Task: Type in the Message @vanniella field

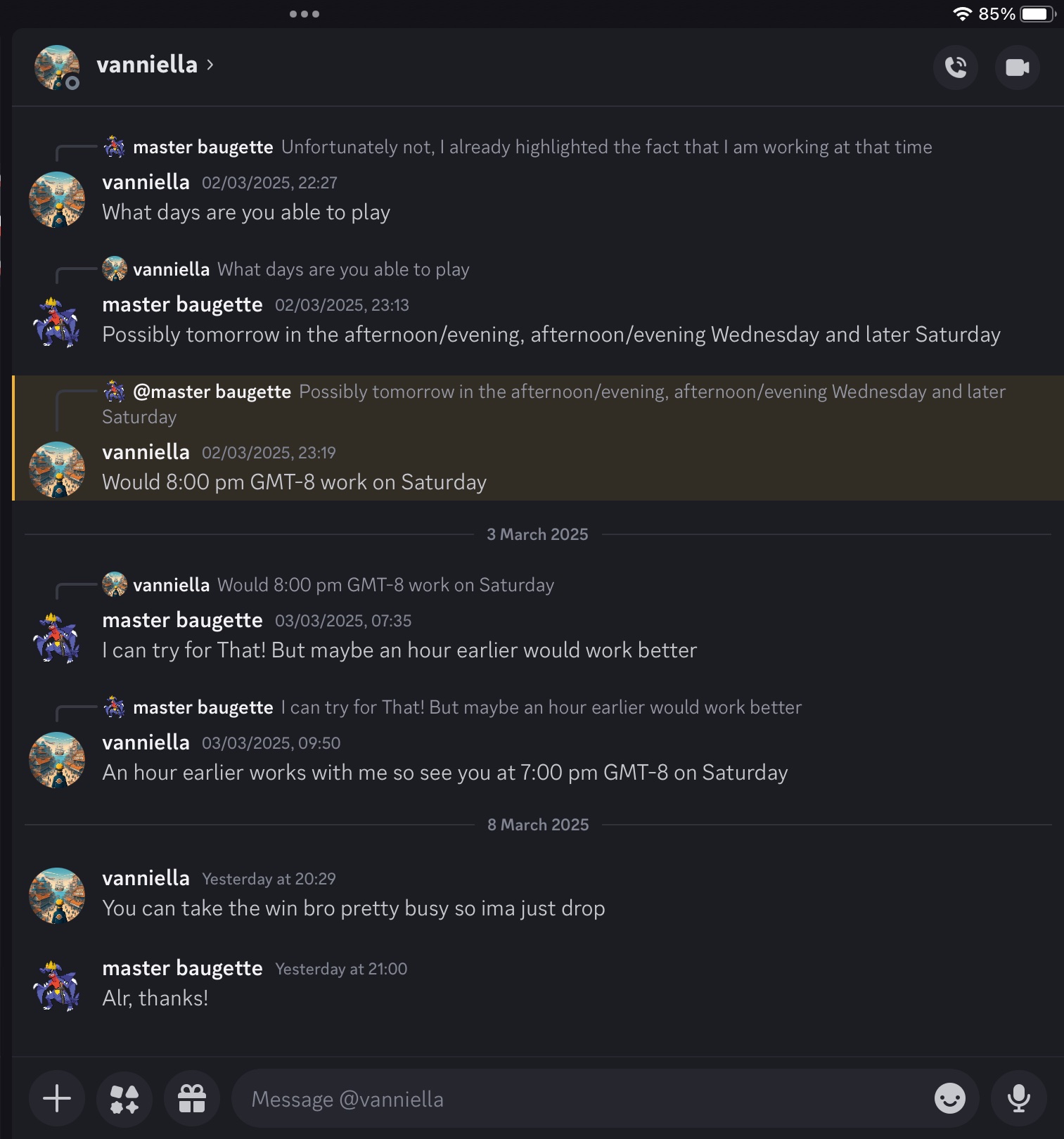Action: click(x=577, y=1099)
